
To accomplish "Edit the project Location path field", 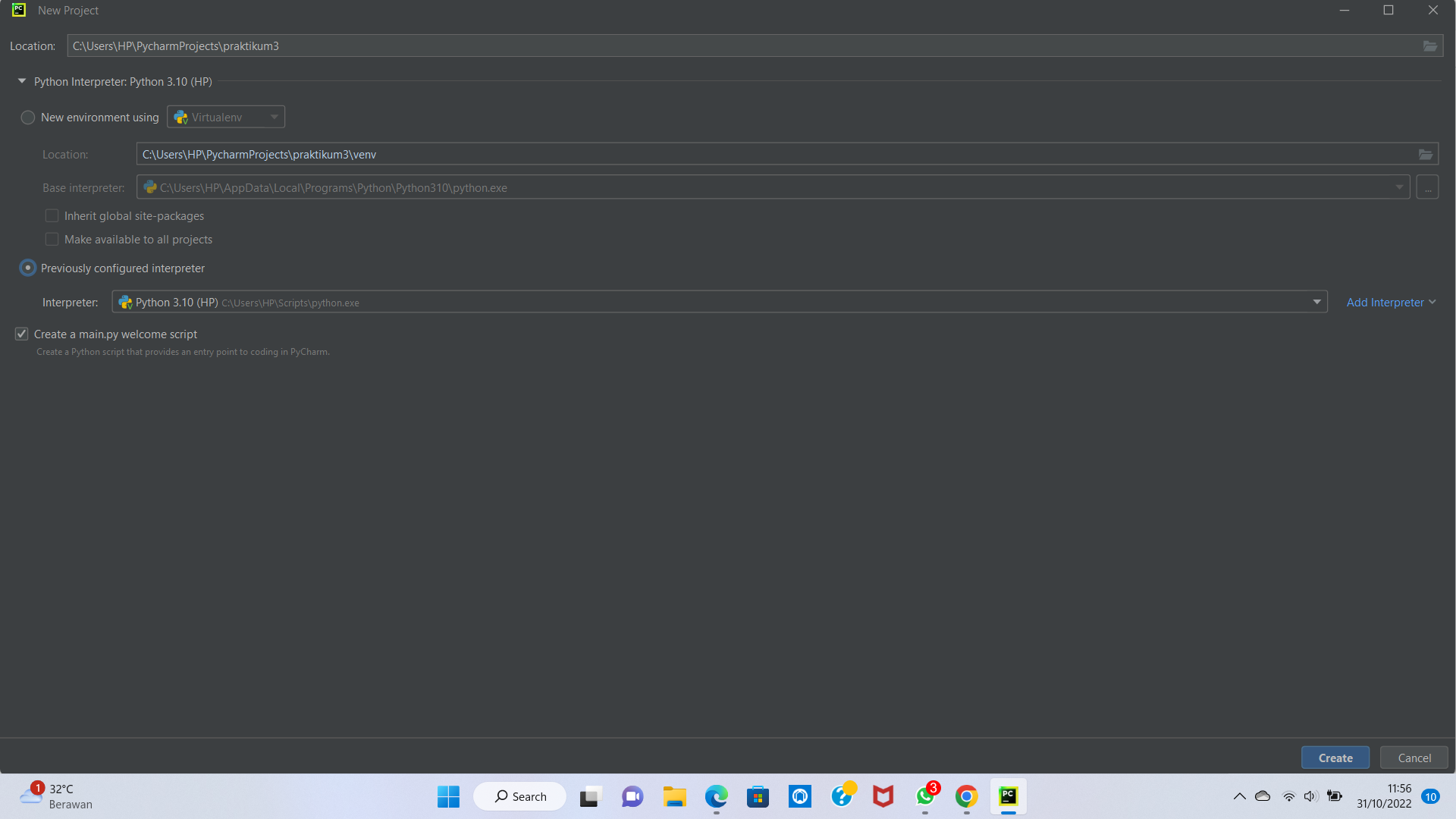I will click(x=455, y=45).
